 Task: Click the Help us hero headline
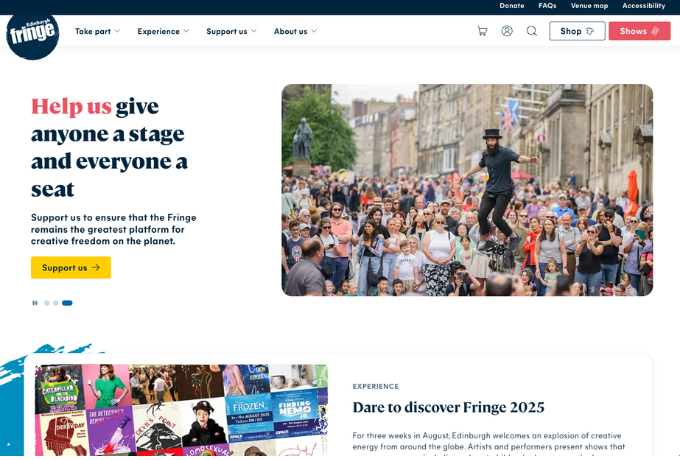click(x=109, y=147)
